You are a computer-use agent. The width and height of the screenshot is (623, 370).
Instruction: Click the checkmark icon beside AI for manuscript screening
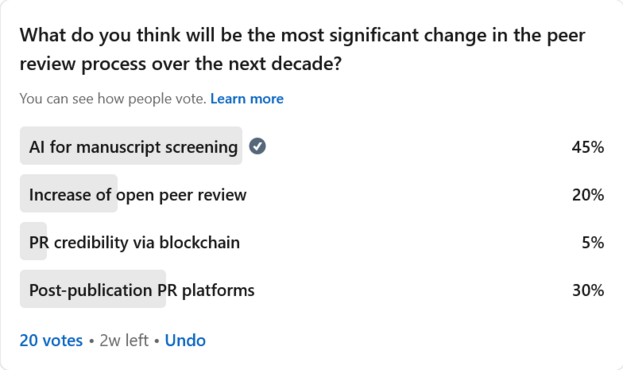(x=257, y=146)
